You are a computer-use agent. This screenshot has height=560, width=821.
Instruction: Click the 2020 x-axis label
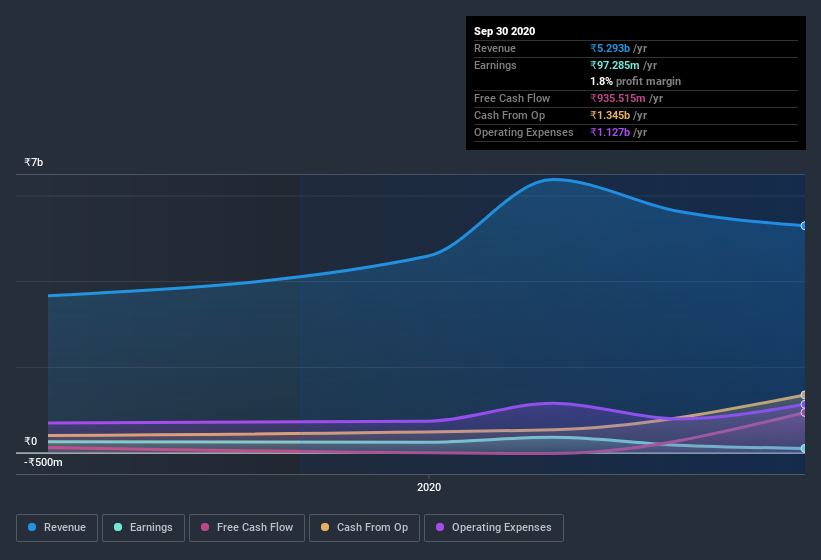pos(429,487)
